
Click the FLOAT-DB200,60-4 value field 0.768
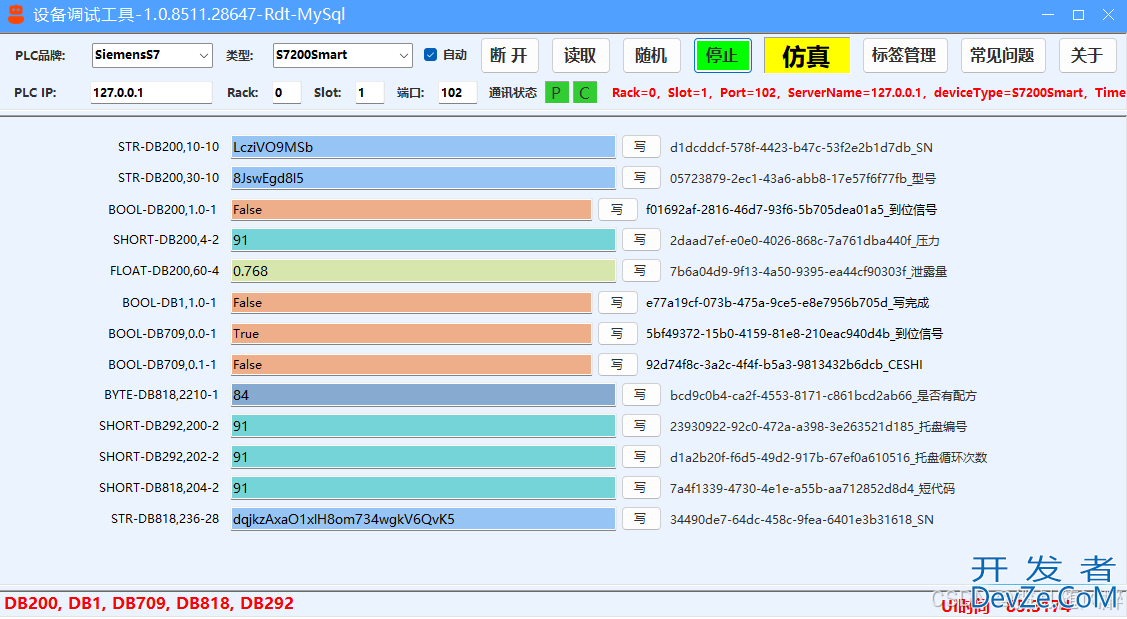[x=423, y=271]
